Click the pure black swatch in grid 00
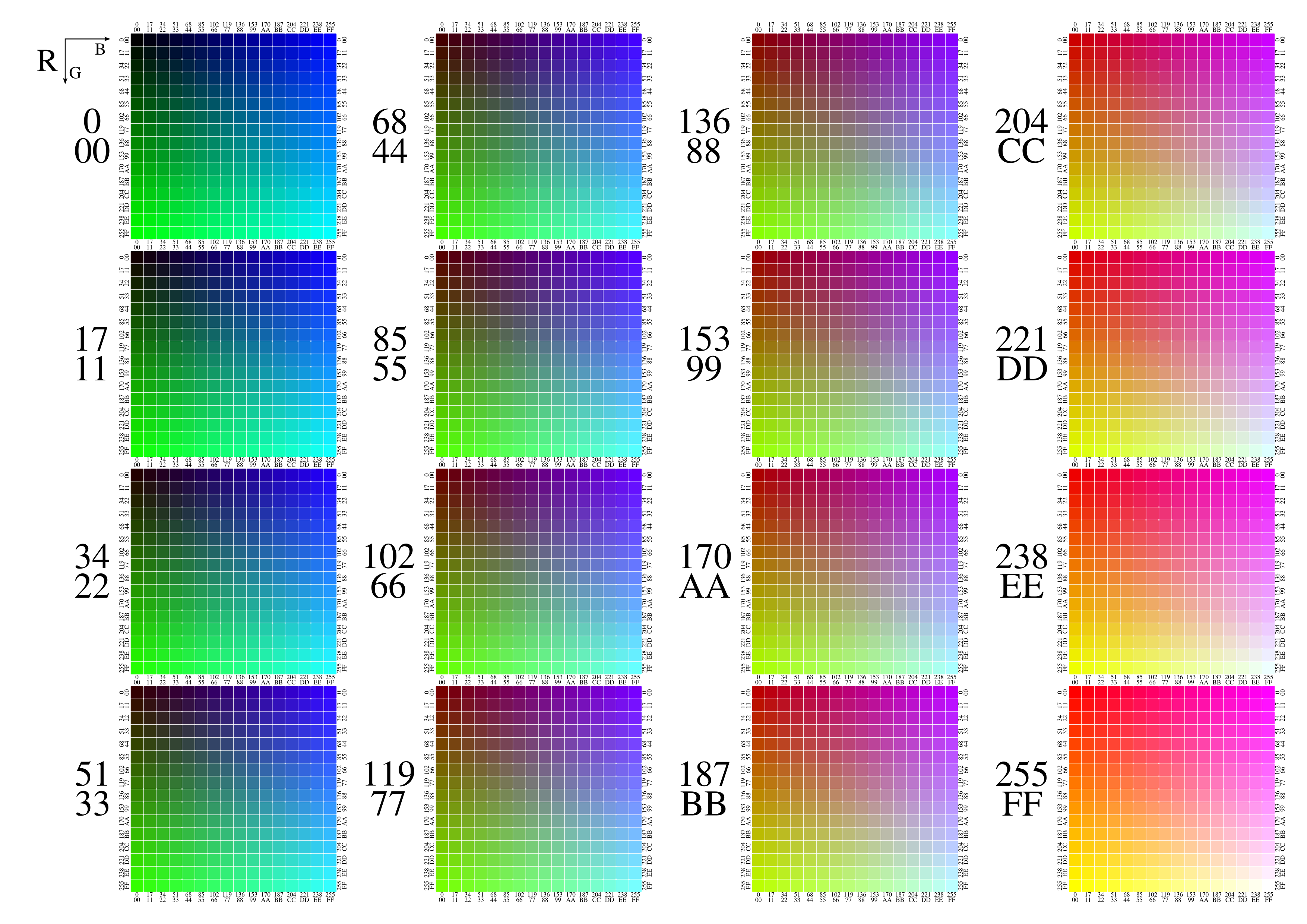The image size is (1307, 924). tap(137, 40)
